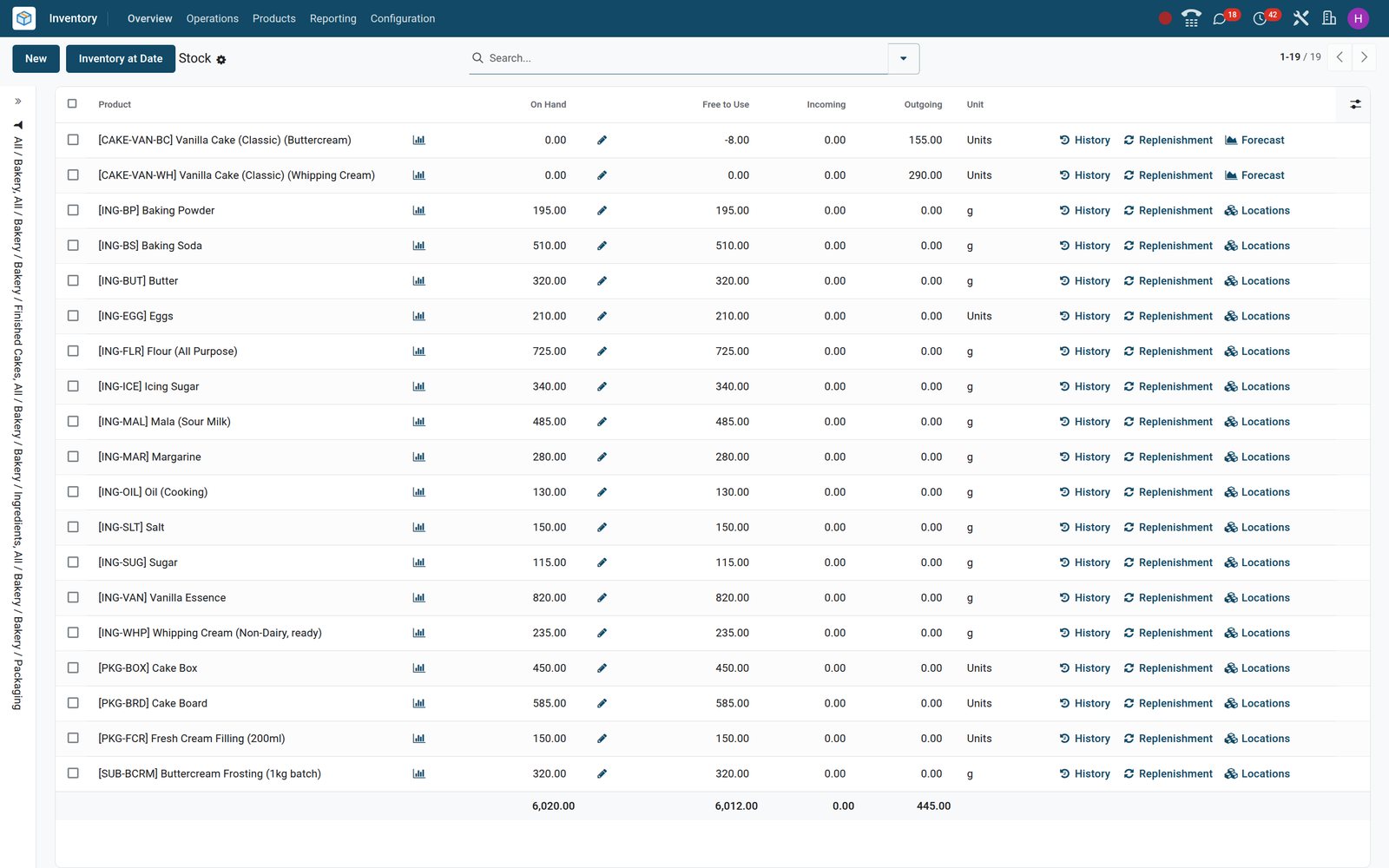The height and width of the screenshot is (868, 1389).
Task: Open the messages icon with badge 18
Action: pyautogui.click(x=1220, y=18)
